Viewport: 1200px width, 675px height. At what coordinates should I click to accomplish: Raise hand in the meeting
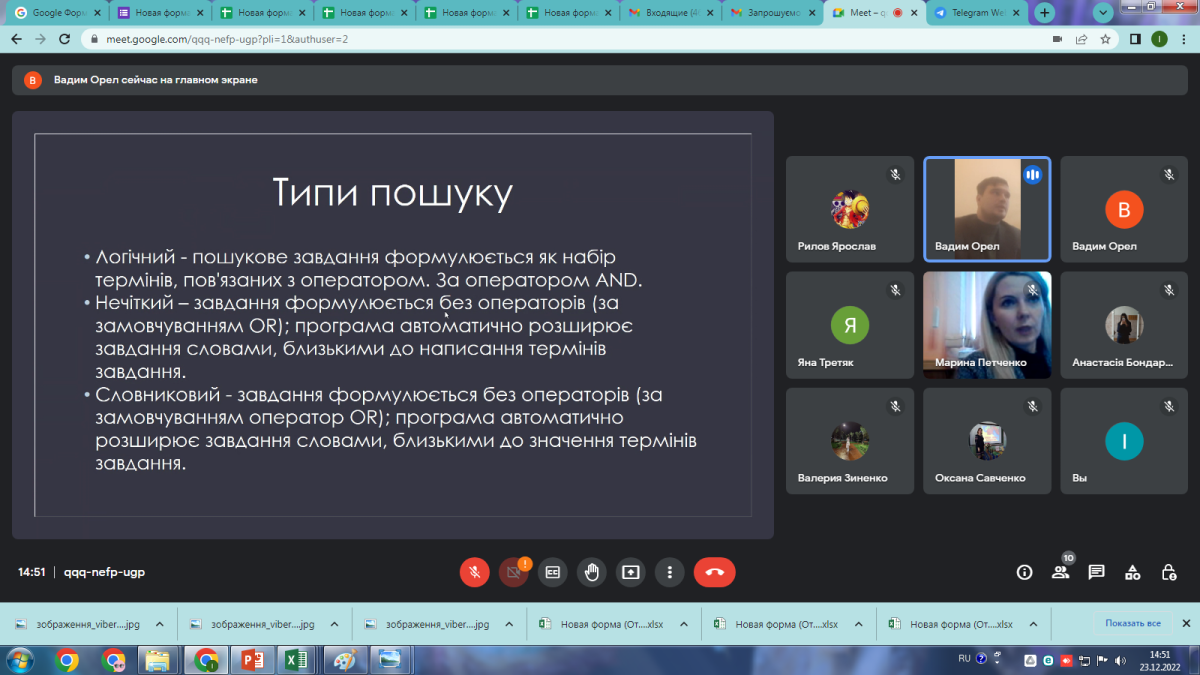click(x=591, y=572)
